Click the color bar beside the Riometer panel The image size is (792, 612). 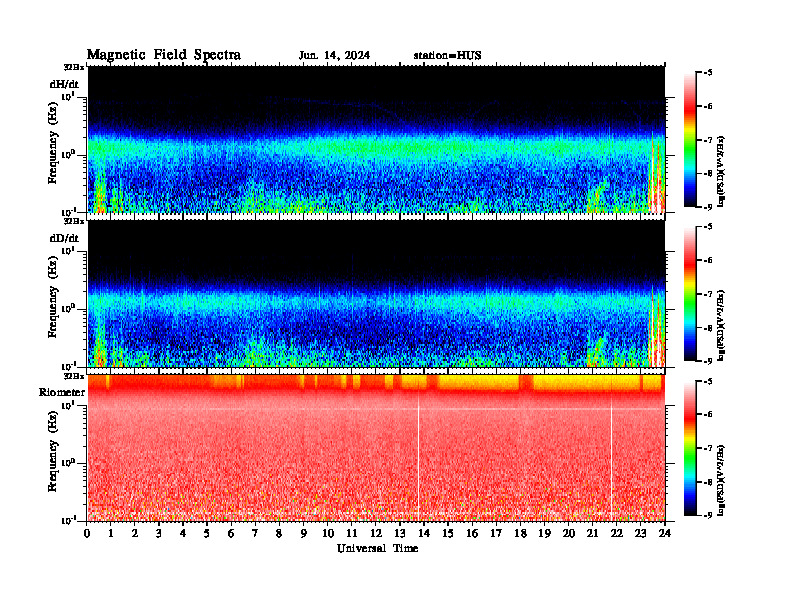(x=690, y=448)
